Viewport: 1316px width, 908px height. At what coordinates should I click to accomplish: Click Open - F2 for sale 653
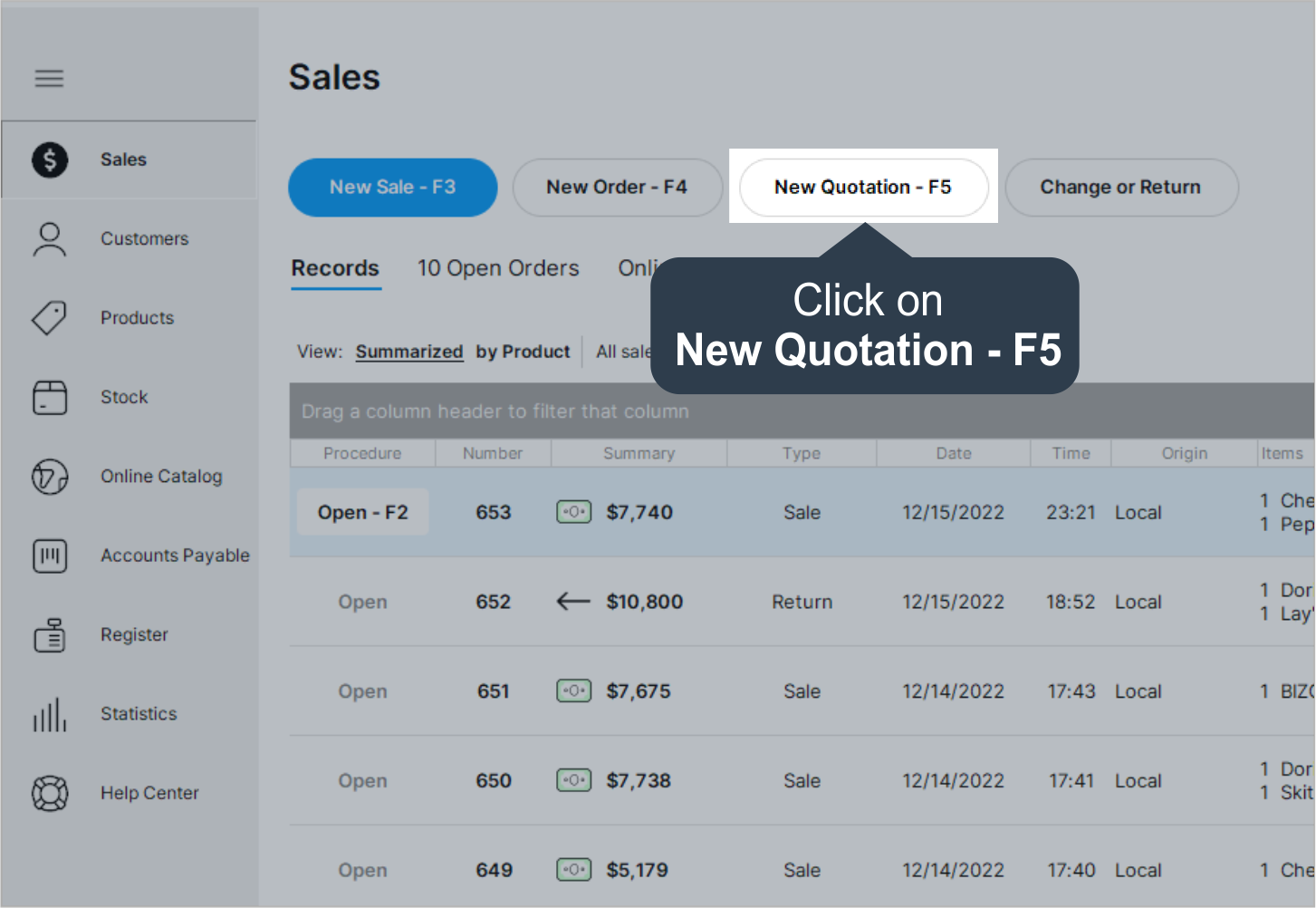click(362, 513)
